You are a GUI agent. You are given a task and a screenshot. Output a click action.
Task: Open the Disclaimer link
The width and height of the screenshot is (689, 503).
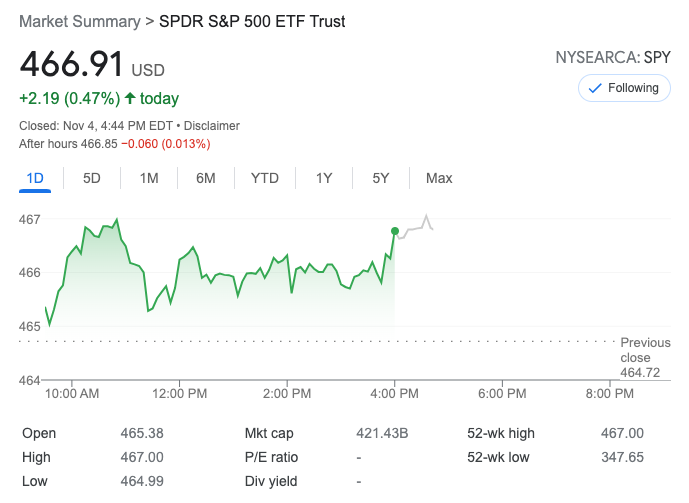[x=212, y=126]
